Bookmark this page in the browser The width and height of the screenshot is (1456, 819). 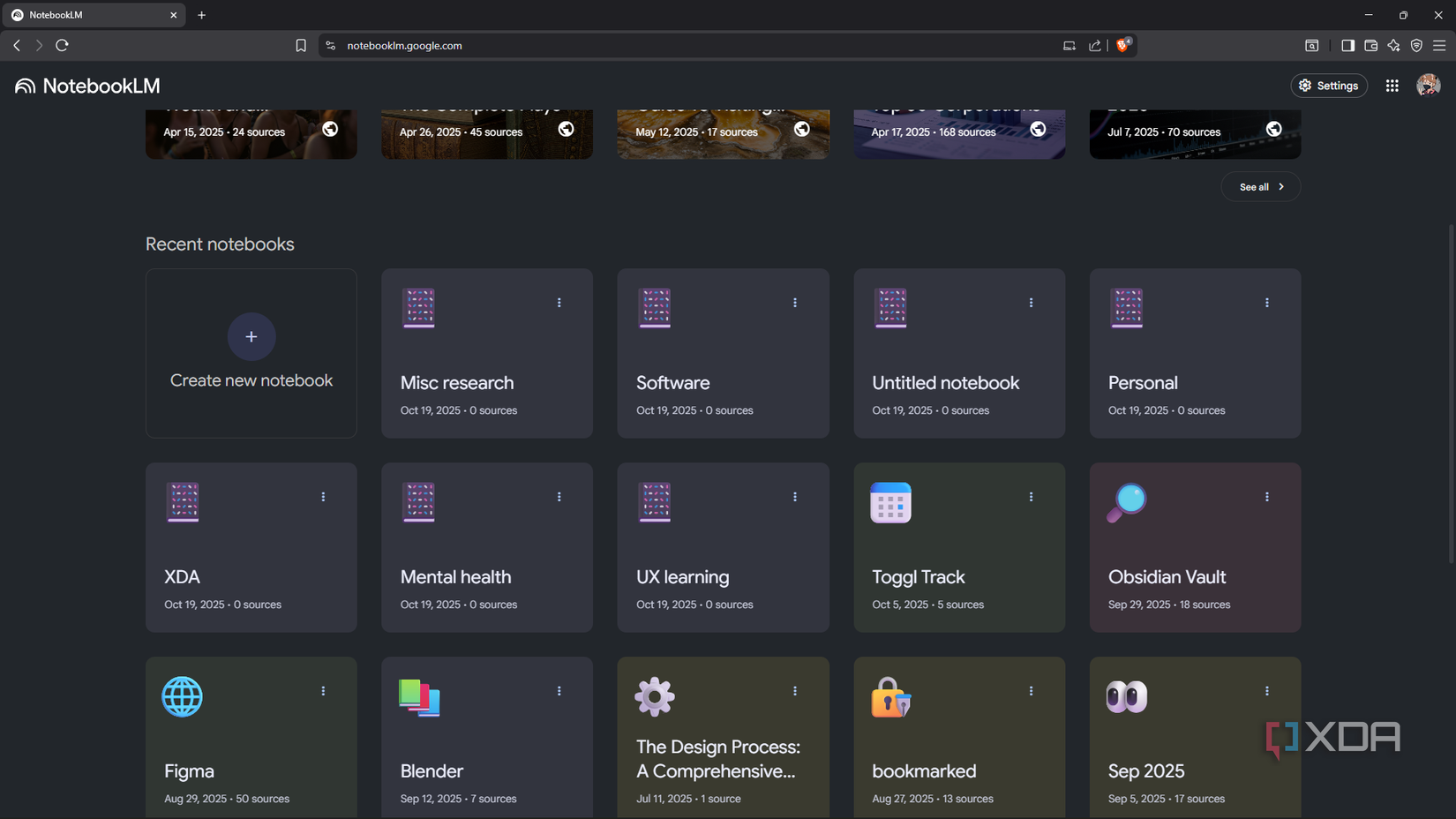[301, 46]
